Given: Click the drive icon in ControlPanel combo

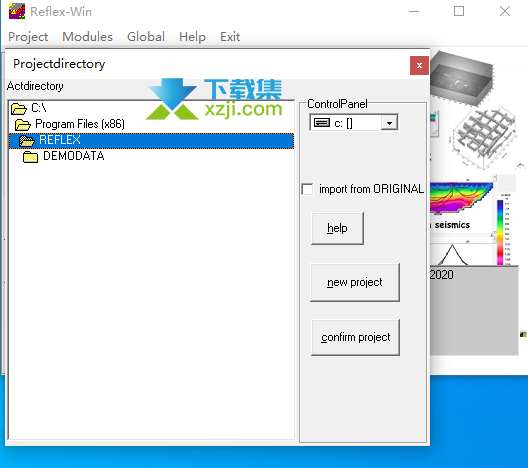Looking at the screenshot, I should click(x=322, y=123).
